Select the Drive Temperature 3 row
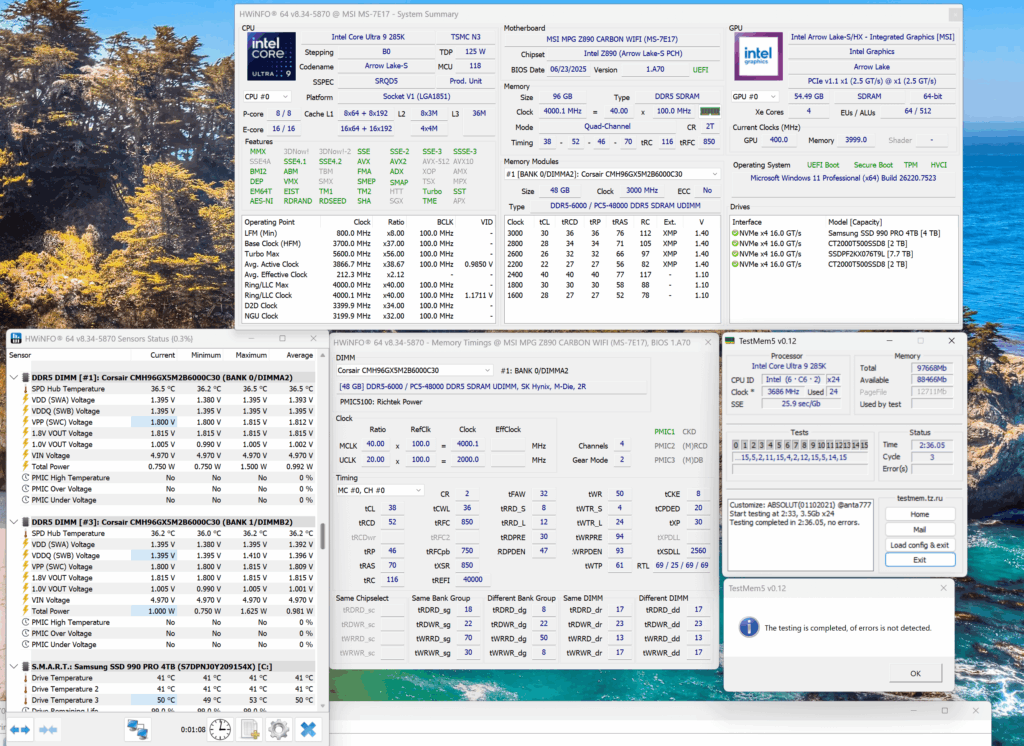This screenshot has width=1024, height=746. [161, 700]
